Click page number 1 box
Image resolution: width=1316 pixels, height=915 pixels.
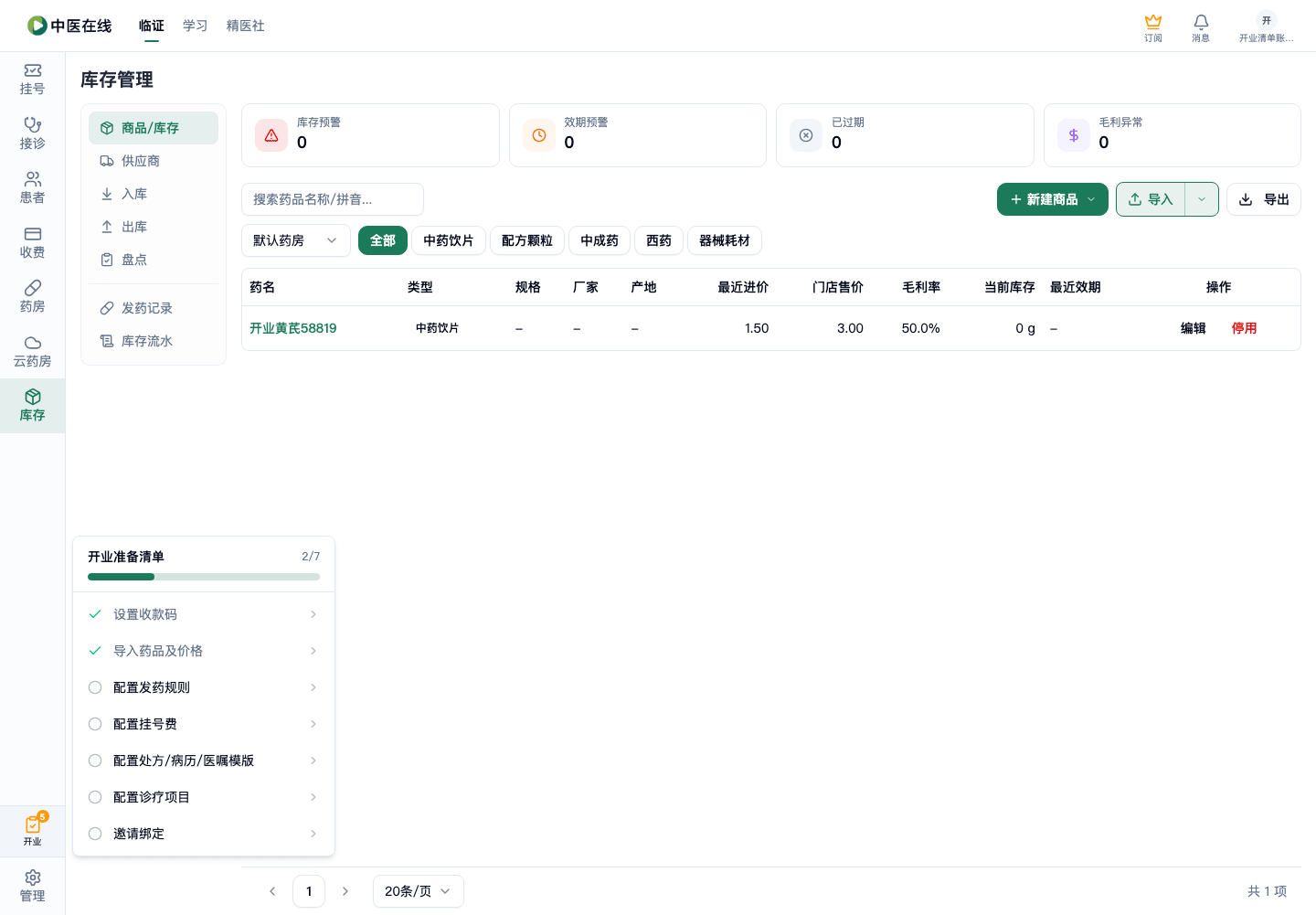[x=309, y=891]
